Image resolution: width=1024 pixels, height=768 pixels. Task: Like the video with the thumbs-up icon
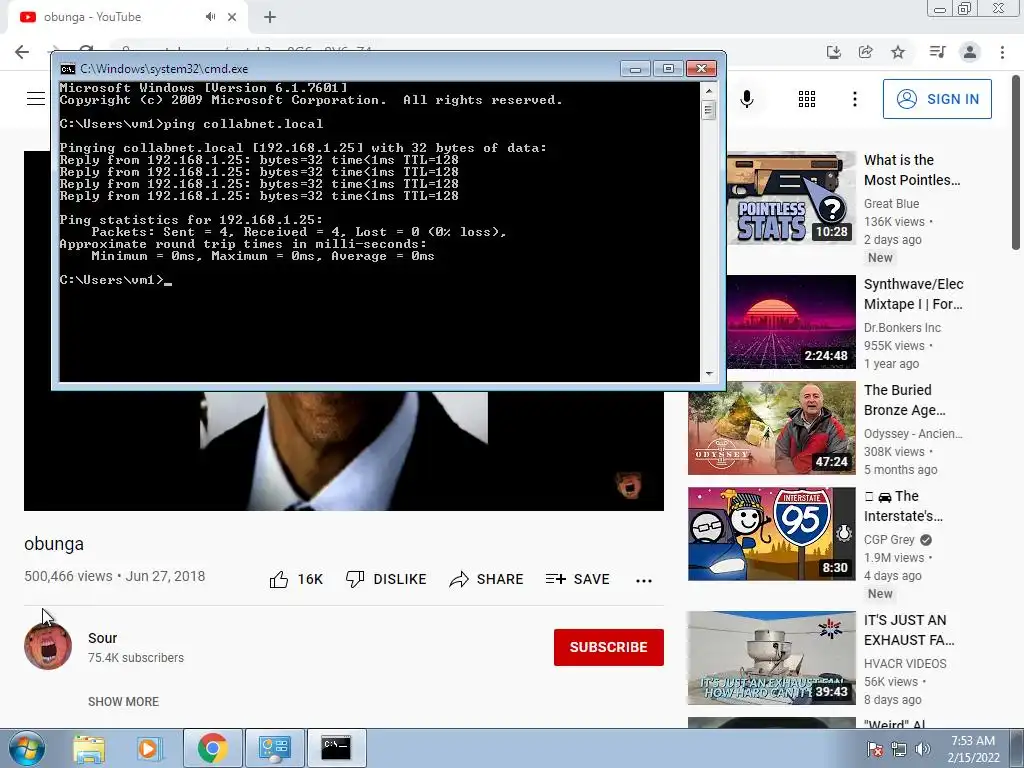[x=279, y=579]
